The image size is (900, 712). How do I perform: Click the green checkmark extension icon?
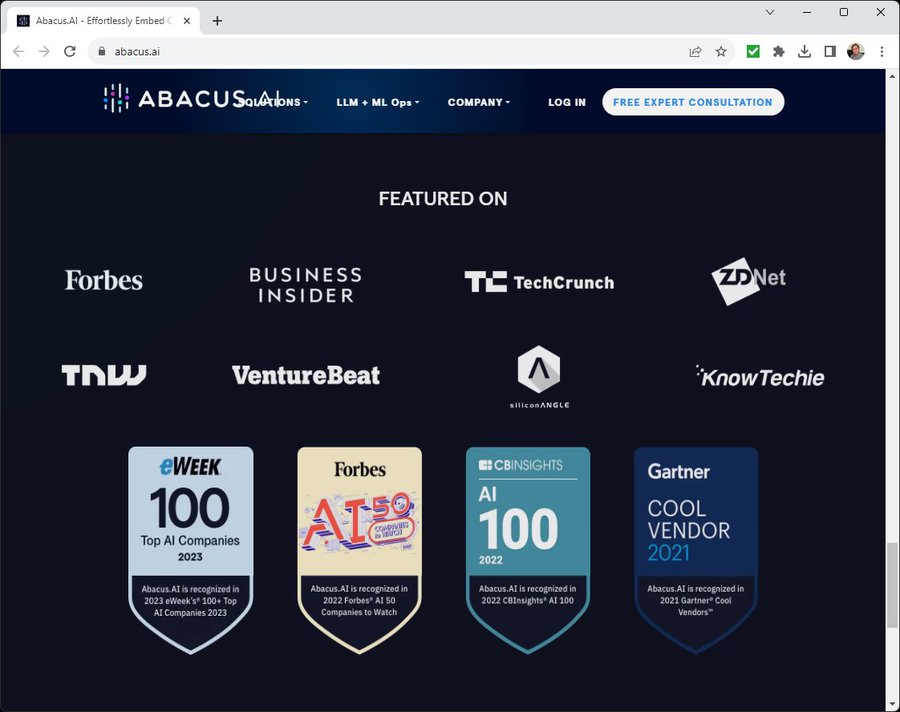[752, 52]
